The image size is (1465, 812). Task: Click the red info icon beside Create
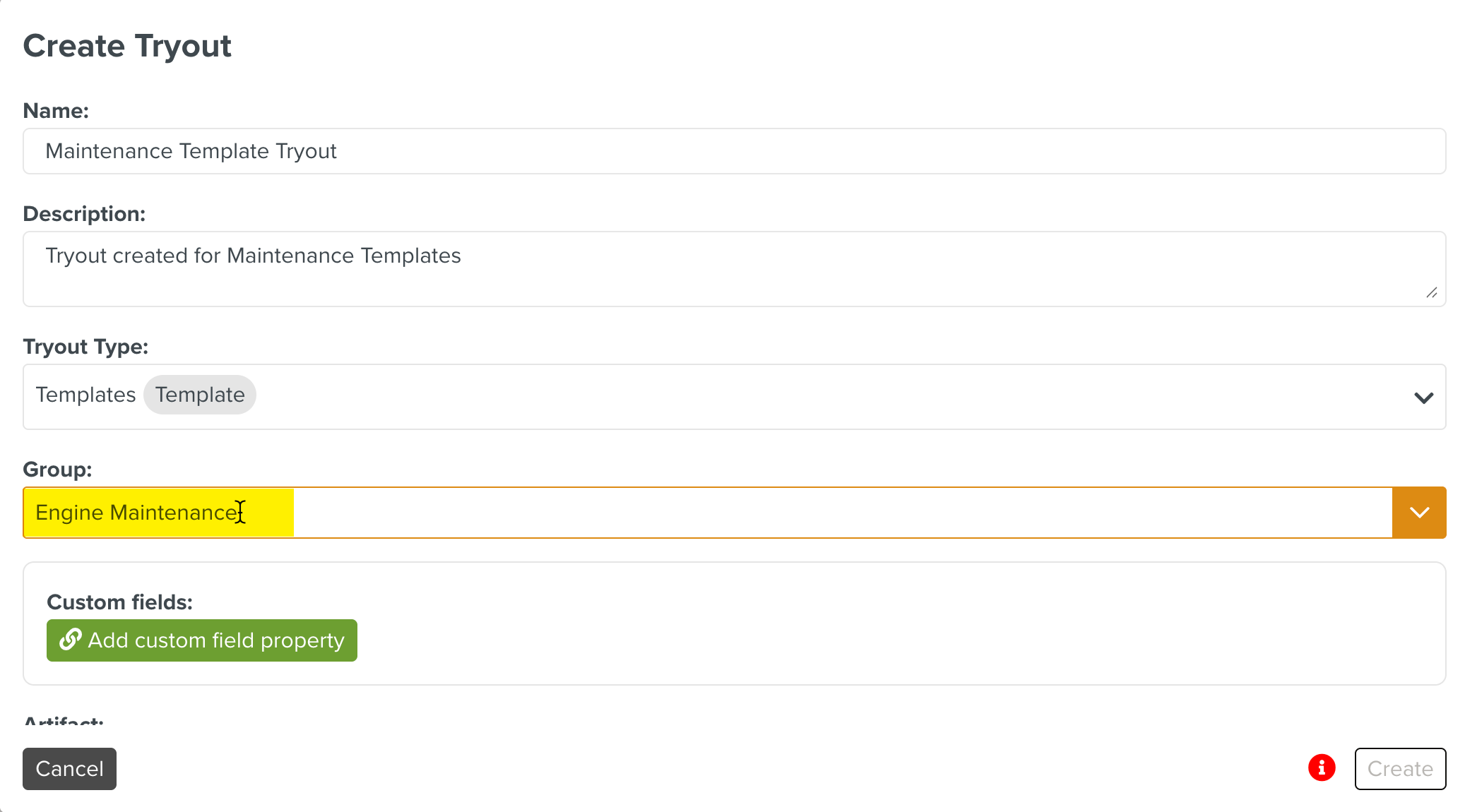1321,768
